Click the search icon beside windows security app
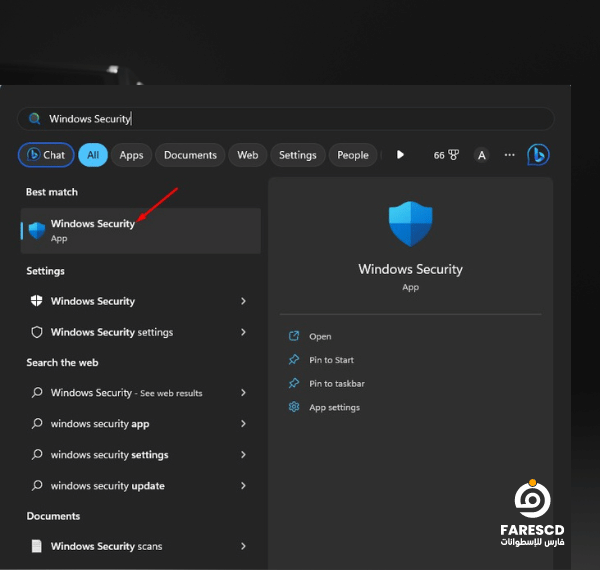 click(37, 423)
